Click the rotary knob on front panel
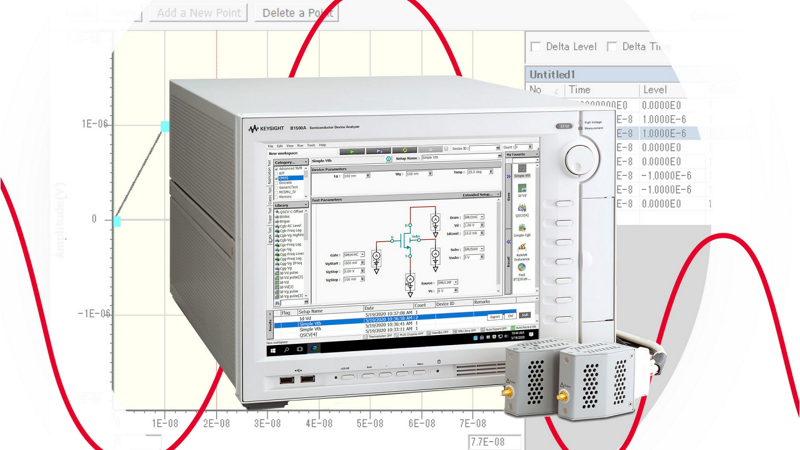The image size is (800, 450). click(x=578, y=159)
